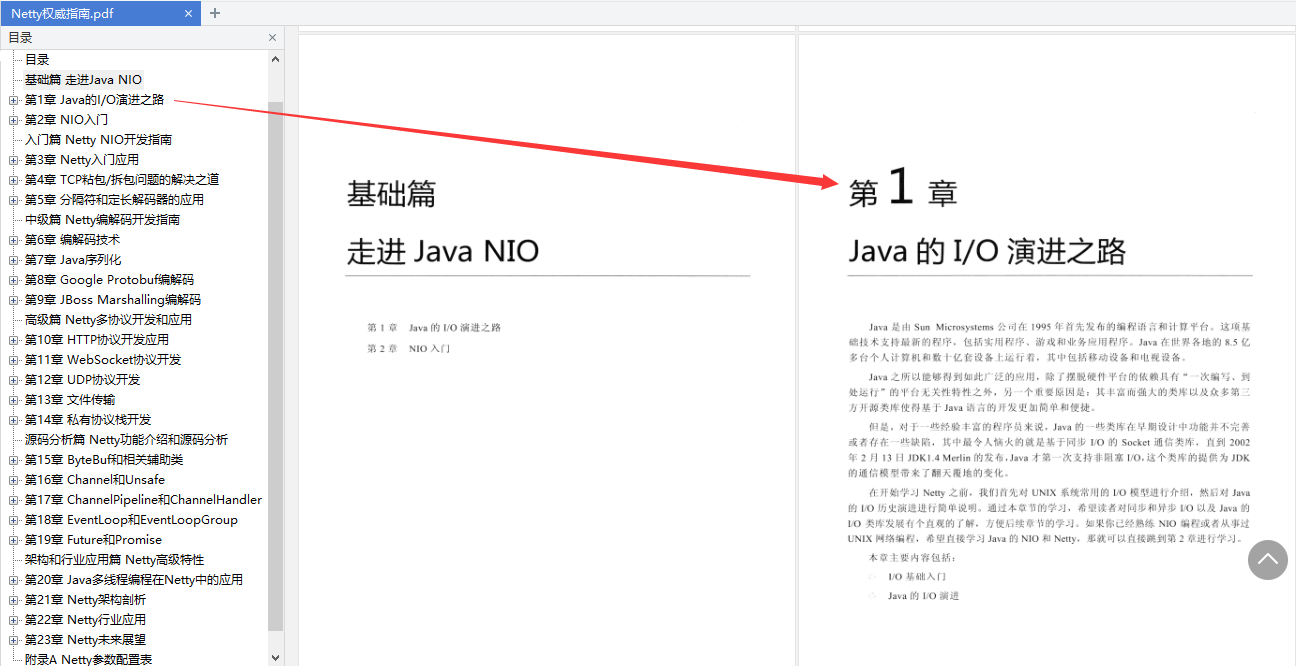The width and height of the screenshot is (1296, 666).
Task: Go to 第1章 Java的I/O演进之路 bookmark
Action: [94, 100]
